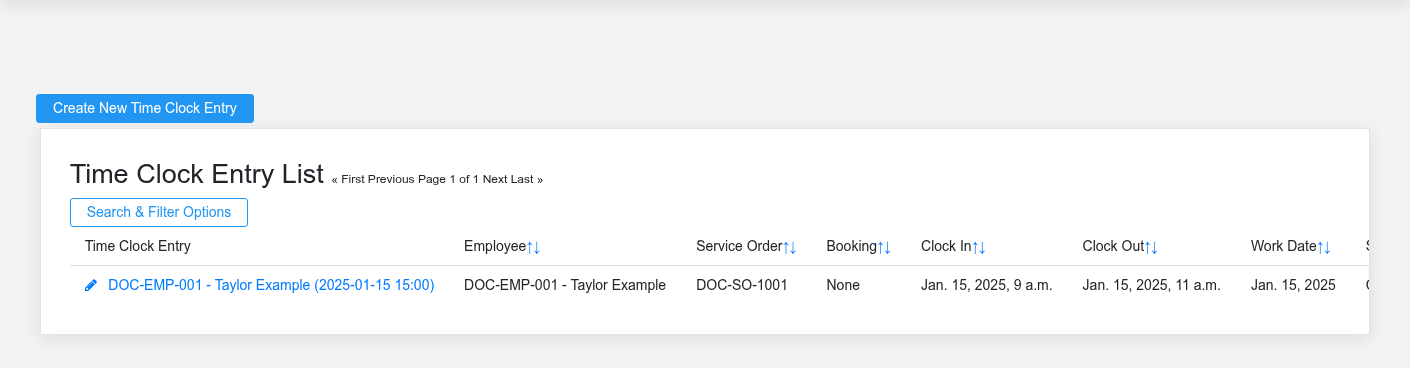Select clock in cell Jan. 15, 2025, 9 a.m.

pyautogui.click(x=986, y=285)
